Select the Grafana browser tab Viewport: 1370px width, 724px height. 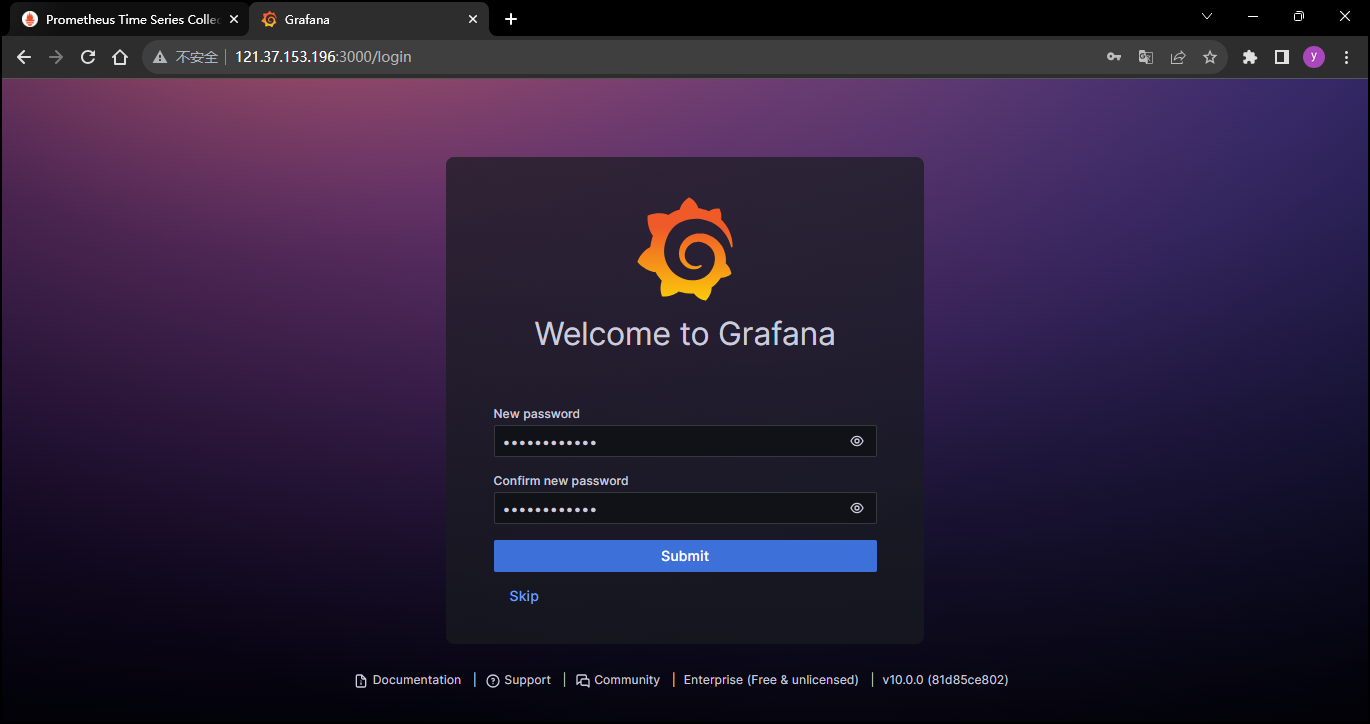coord(369,19)
